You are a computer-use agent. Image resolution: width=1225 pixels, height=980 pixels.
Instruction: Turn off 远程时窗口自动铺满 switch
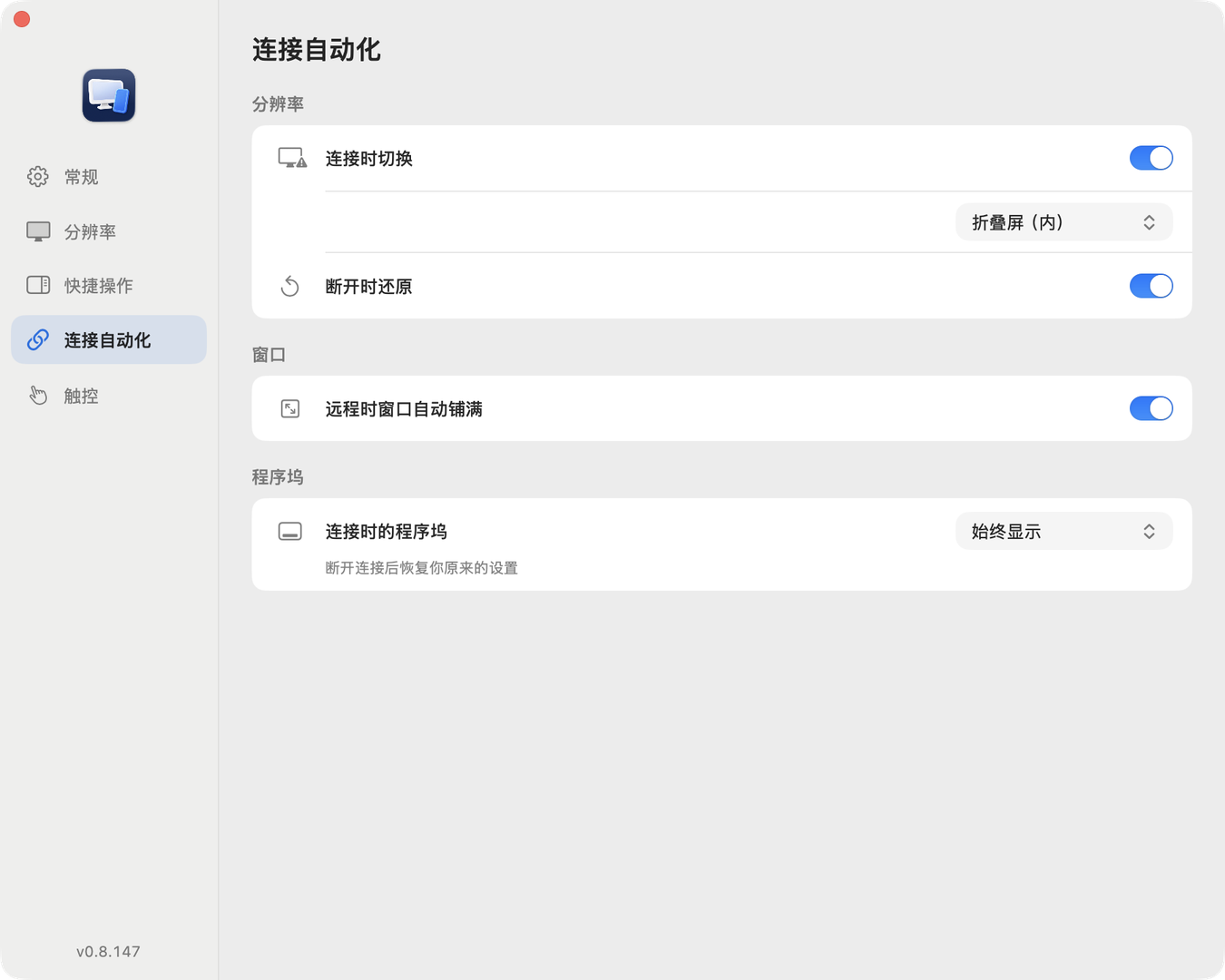1151,408
